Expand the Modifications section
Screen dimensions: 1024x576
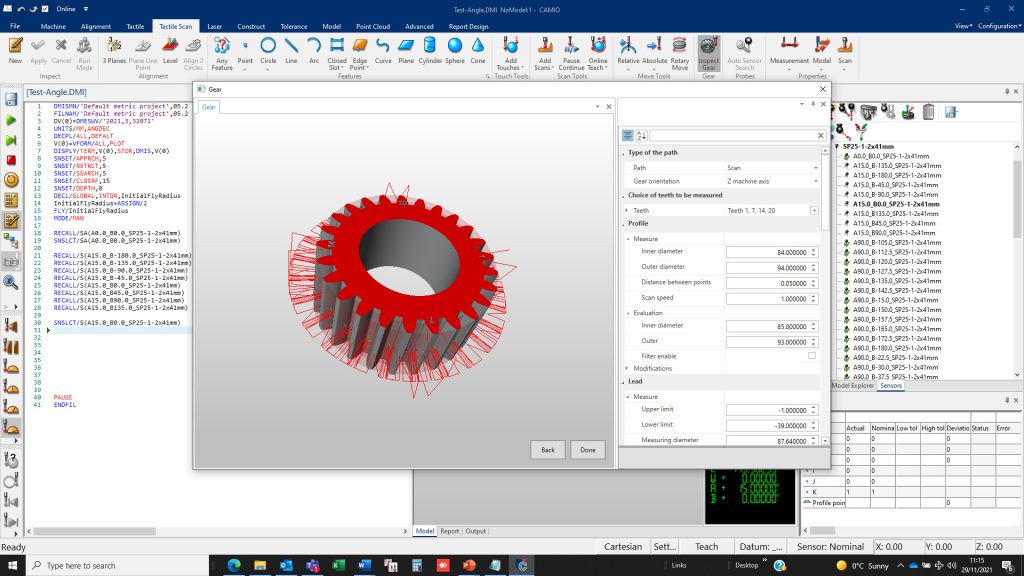[628, 368]
